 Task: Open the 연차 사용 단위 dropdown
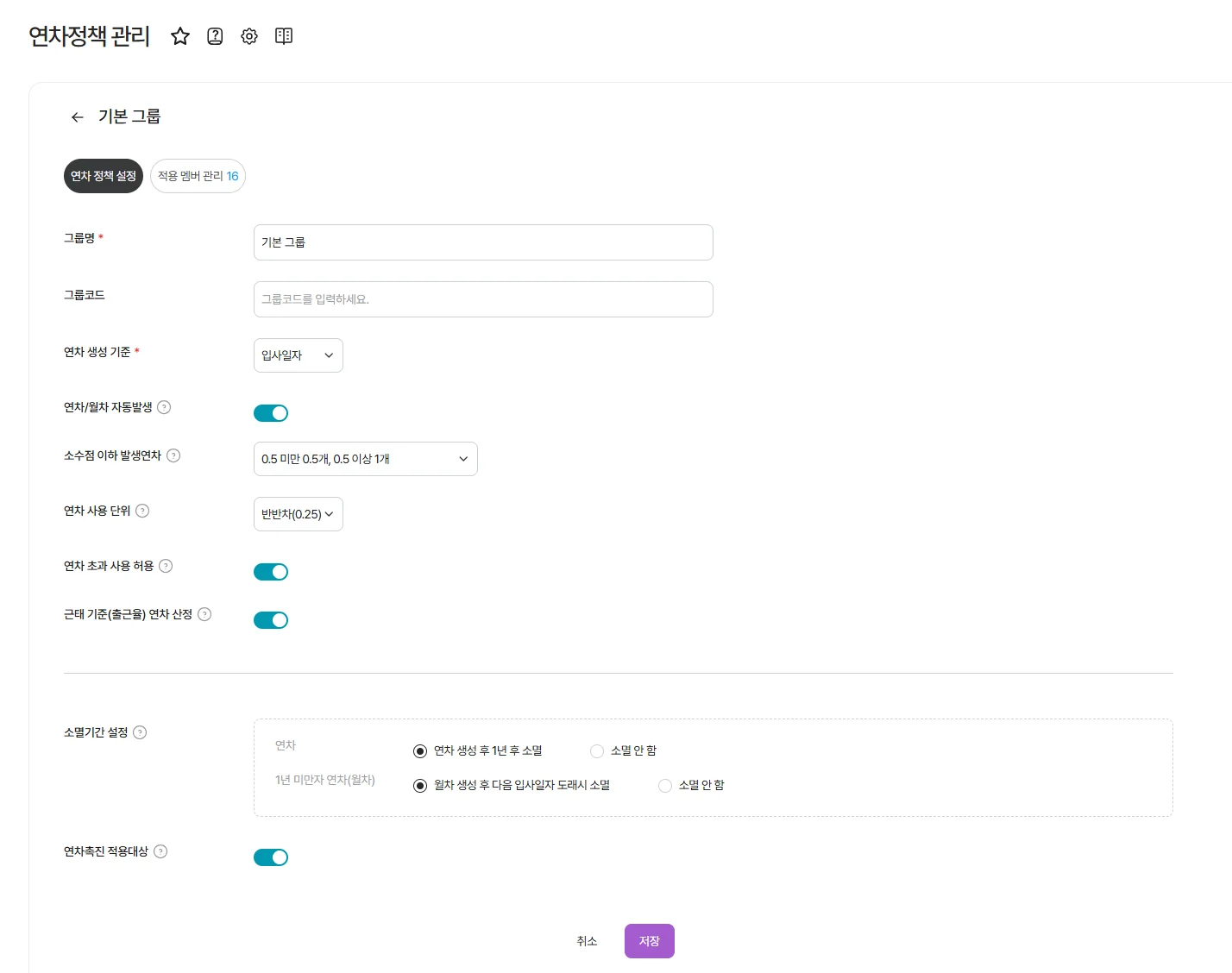click(x=298, y=513)
